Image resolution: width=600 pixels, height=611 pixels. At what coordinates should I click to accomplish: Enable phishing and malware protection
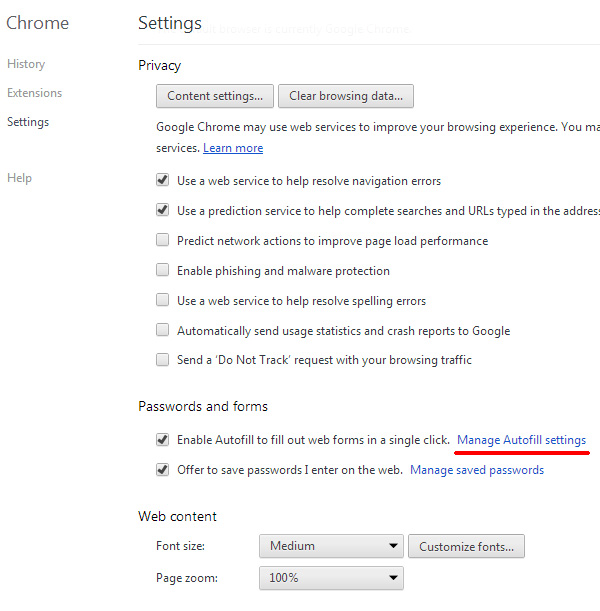(x=162, y=270)
